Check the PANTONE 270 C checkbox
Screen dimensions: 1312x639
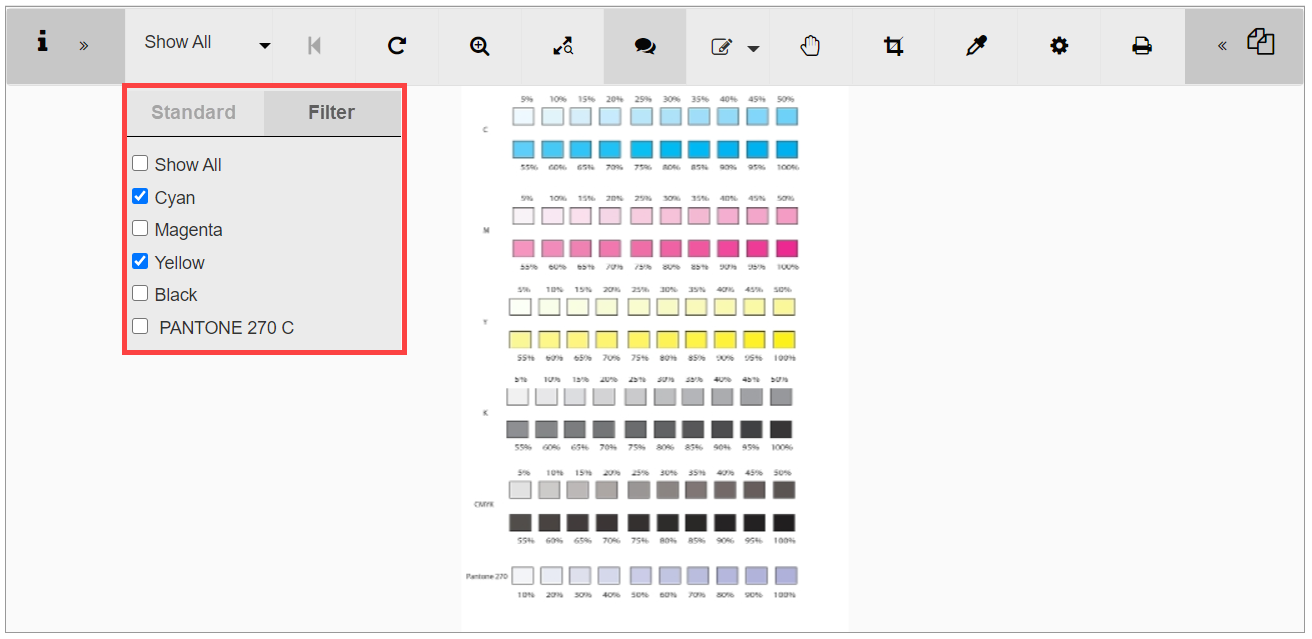coord(140,326)
